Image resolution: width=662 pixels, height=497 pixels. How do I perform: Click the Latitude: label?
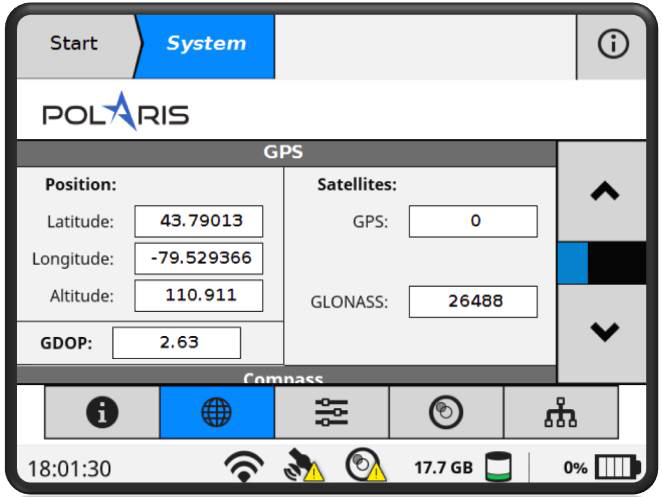[80, 222]
